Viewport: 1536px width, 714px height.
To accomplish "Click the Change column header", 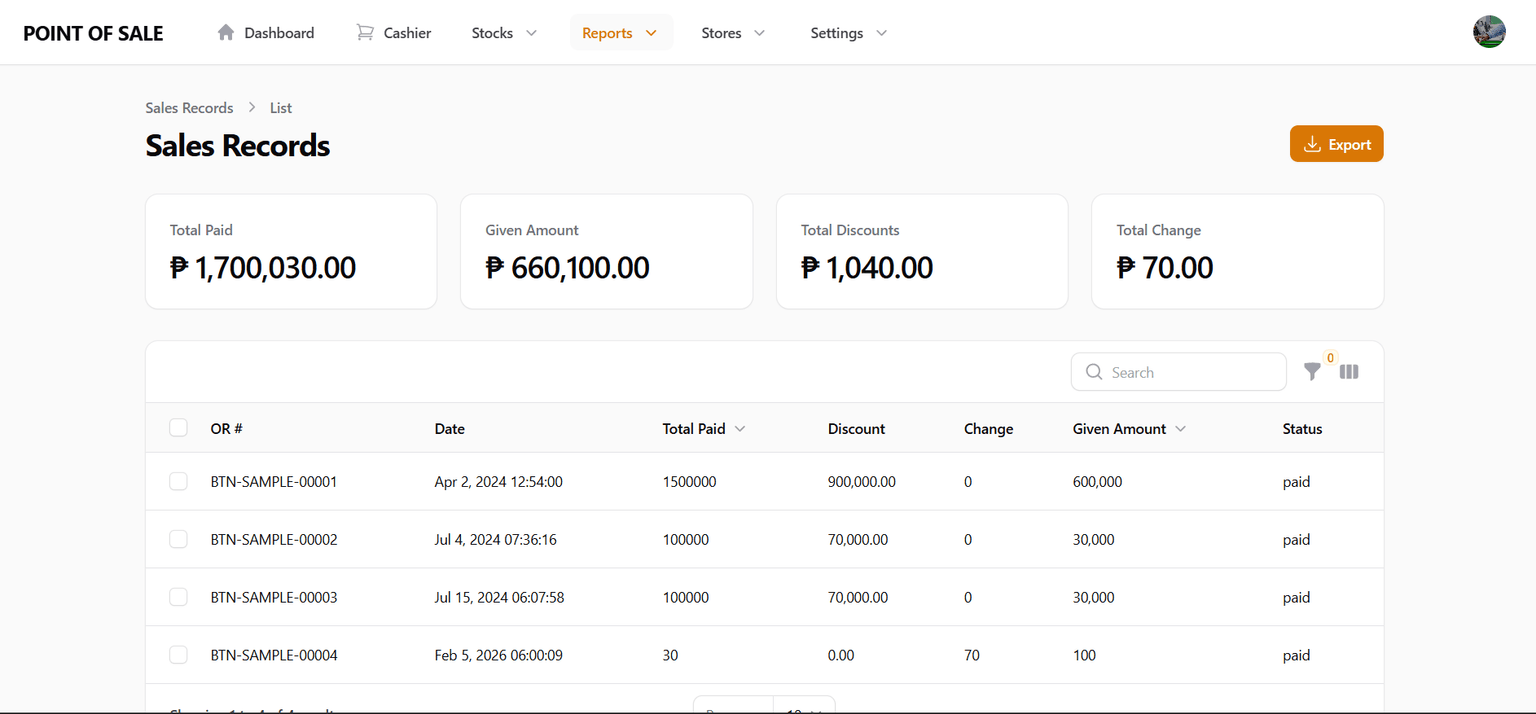I will (x=988, y=428).
